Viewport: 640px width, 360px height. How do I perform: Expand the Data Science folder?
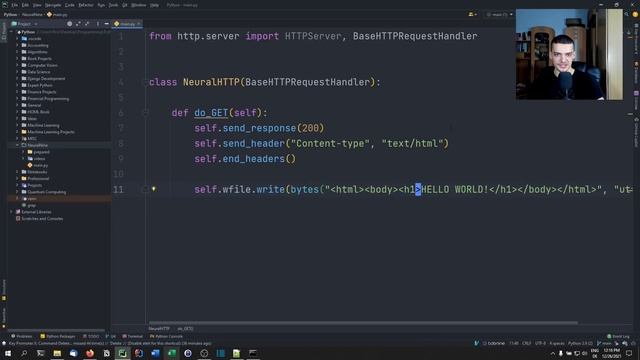click(17, 72)
